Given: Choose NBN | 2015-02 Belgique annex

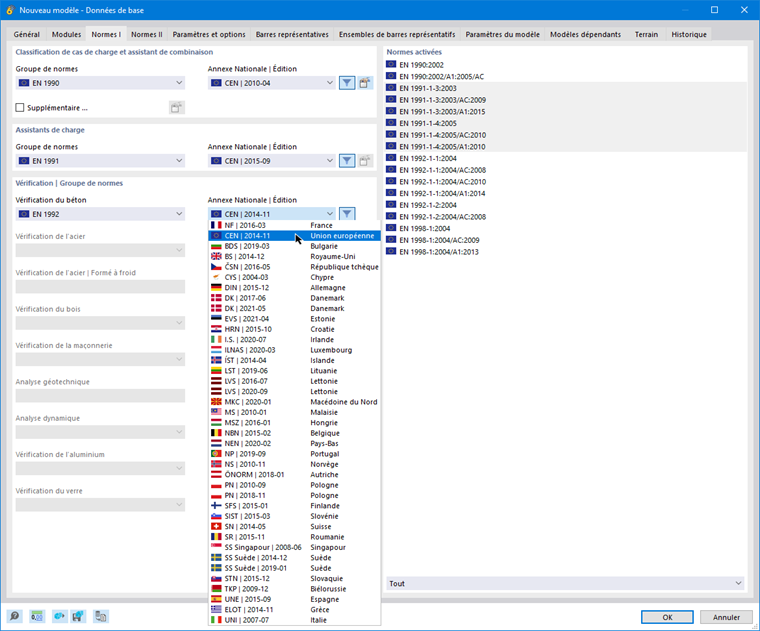Looking at the screenshot, I should (x=295, y=433).
